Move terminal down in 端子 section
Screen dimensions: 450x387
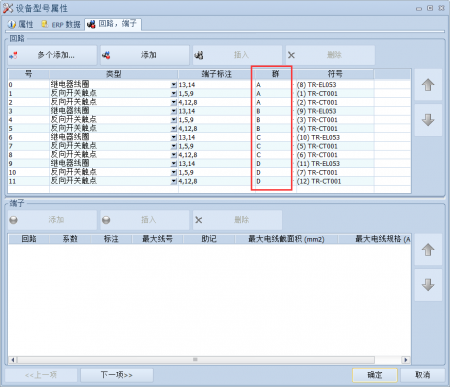tap(428, 285)
